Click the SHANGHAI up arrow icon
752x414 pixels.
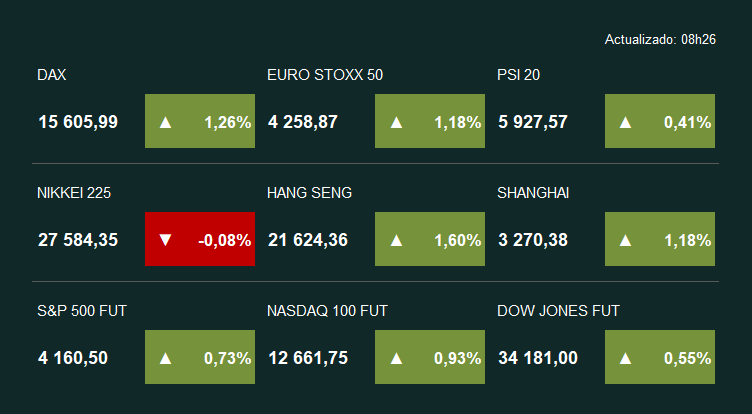(x=626, y=240)
